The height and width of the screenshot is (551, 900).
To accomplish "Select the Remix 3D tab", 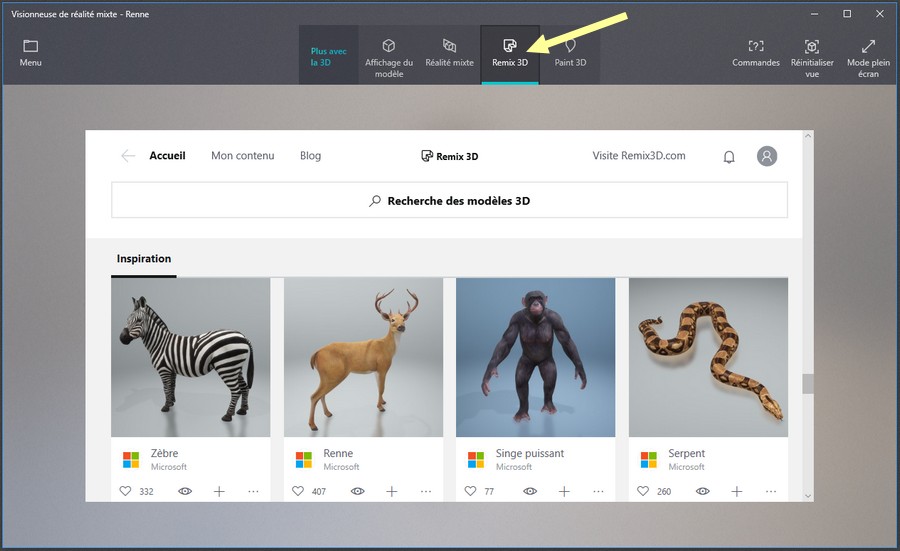I will pos(510,53).
